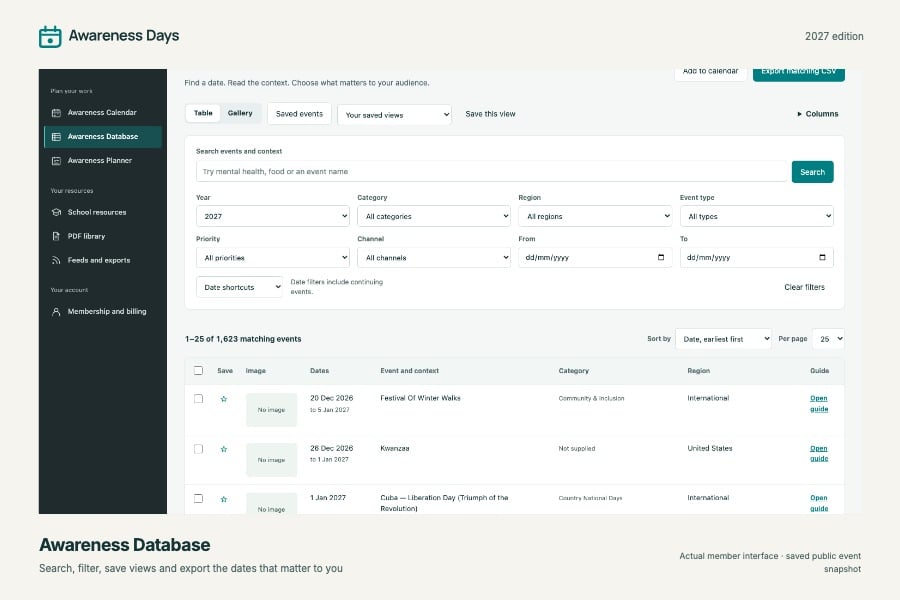
Task: Click the To date input field
Action: click(757, 258)
